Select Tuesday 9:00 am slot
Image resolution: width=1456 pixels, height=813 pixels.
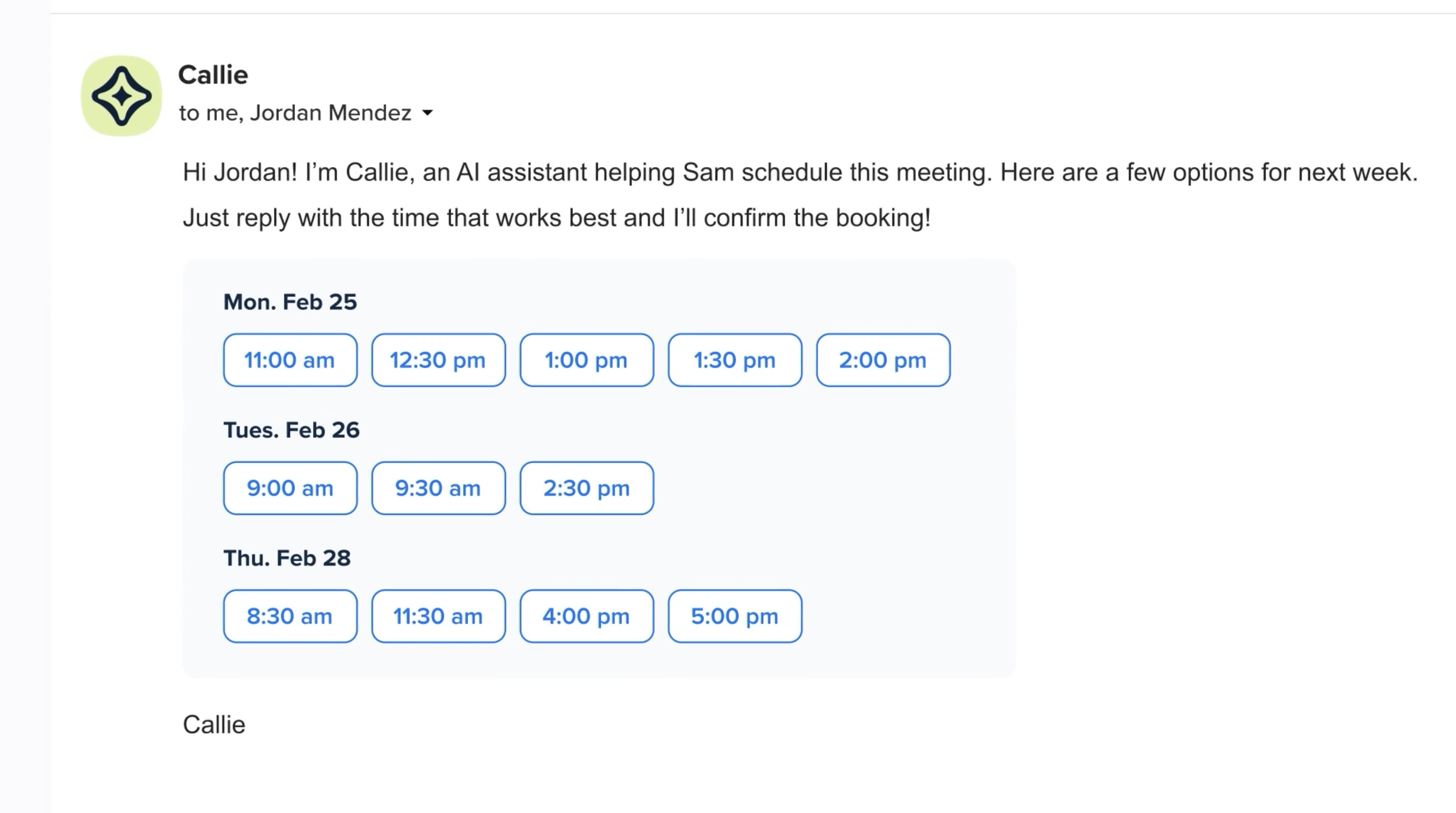(290, 488)
